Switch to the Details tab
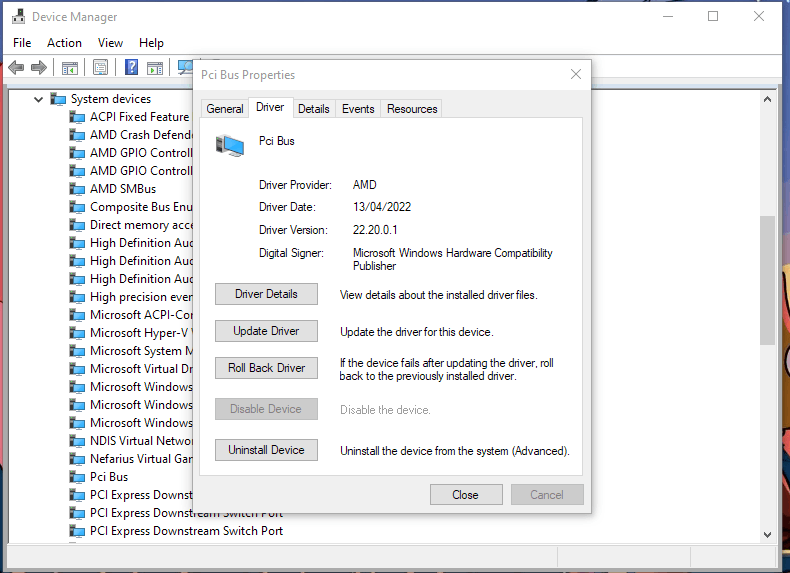790x573 pixels. click(x=313, y=109)
